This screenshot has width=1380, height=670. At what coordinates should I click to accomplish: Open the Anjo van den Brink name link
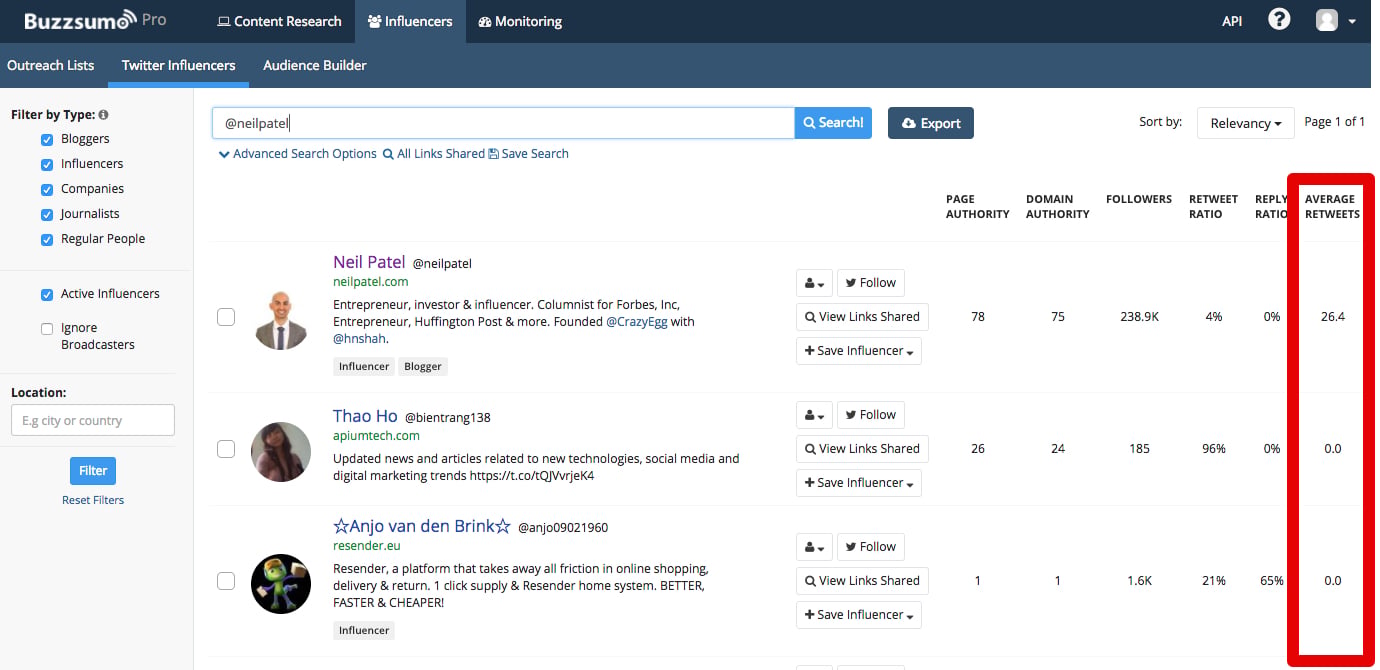coord(422,526)
